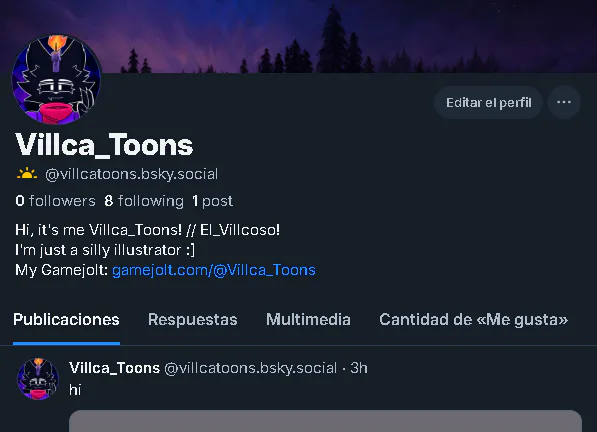Click the forest night banner image
597x432 pixels.
click(343, 36)
